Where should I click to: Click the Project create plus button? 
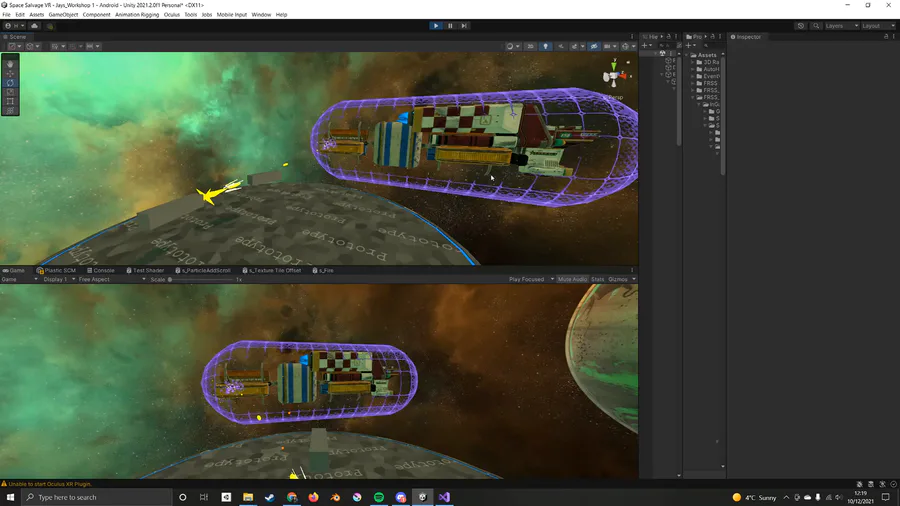(x=690, y=45)
